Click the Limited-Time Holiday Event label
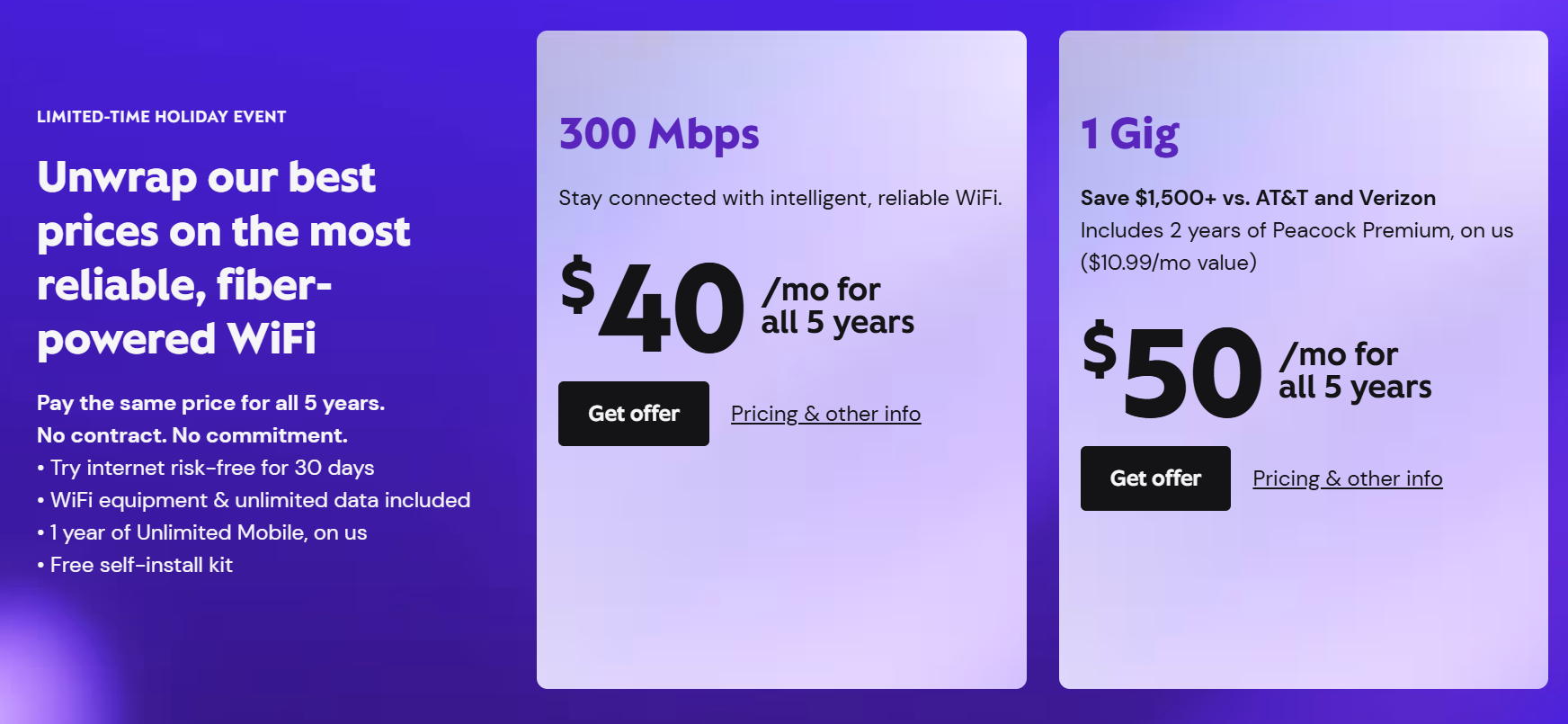 tap(162, 117)
